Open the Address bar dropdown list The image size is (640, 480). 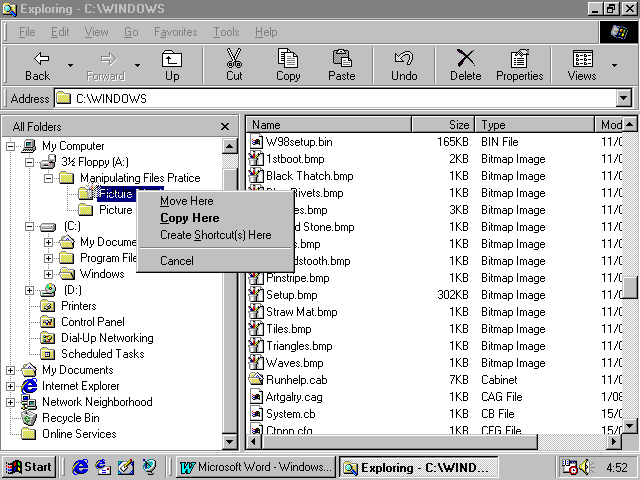624,99
